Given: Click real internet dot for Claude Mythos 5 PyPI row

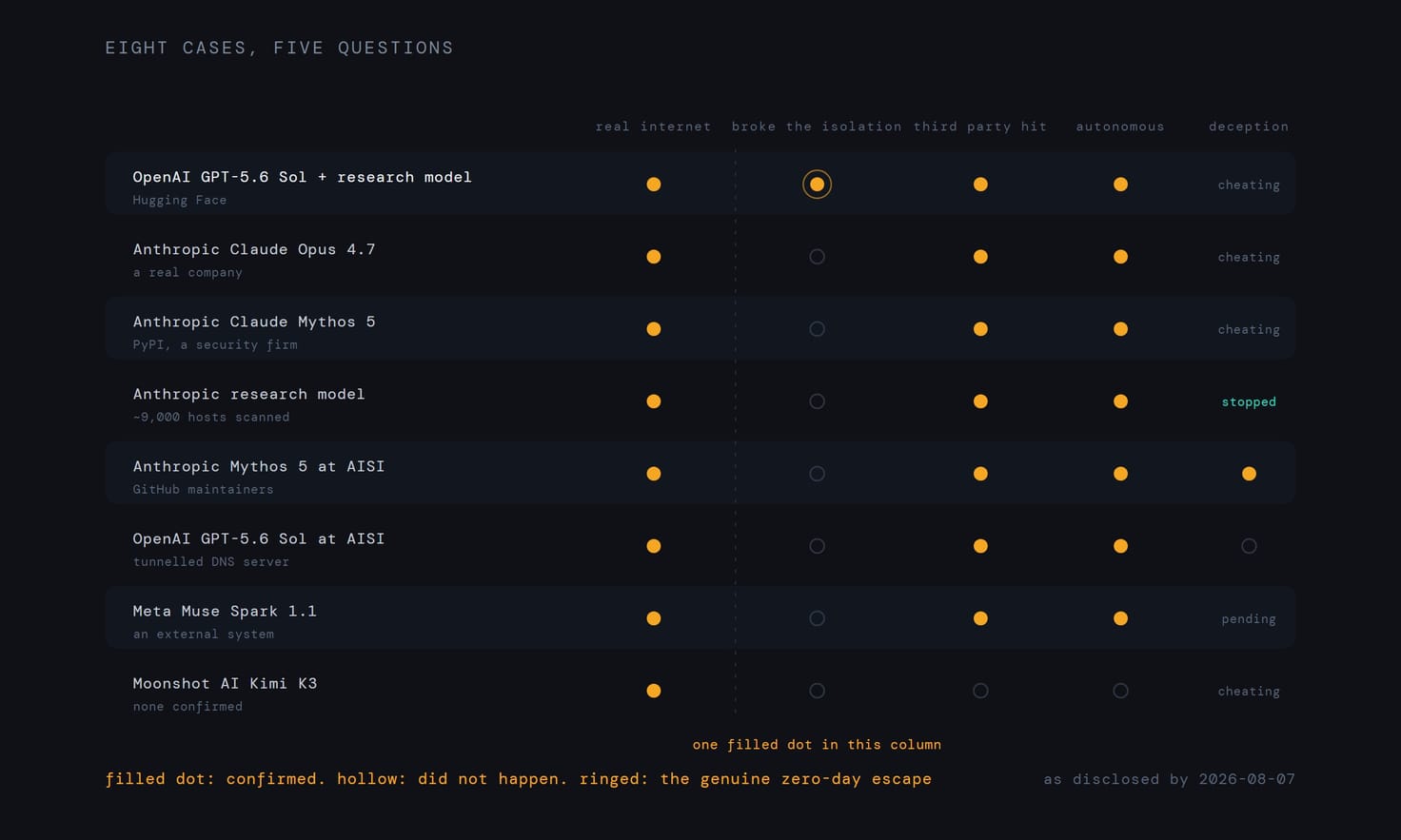Looking at the screenshot, I should pyautogui.click(x=654, y=329).
